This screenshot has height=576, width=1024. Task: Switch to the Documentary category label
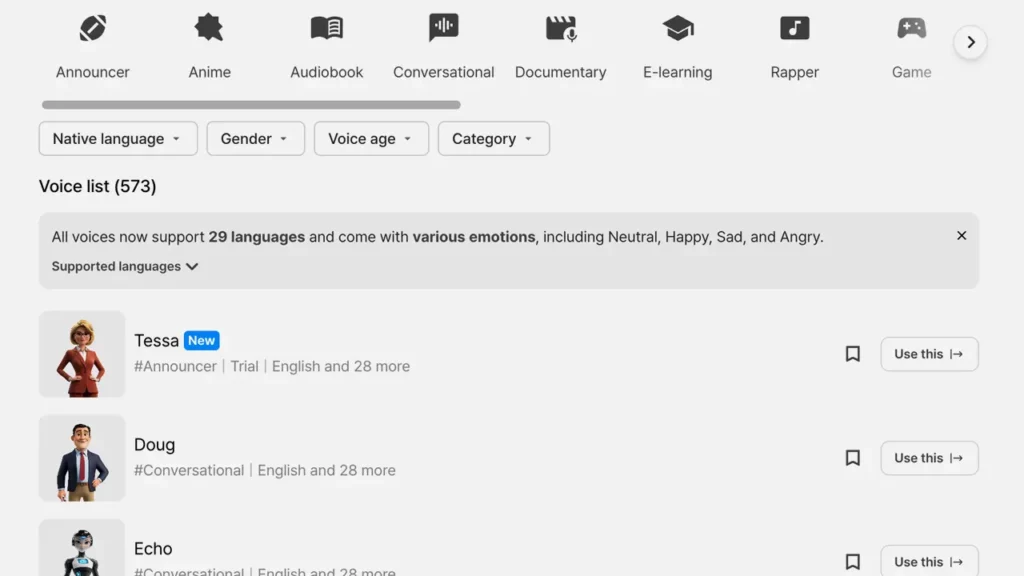click(x=560, y=72)
